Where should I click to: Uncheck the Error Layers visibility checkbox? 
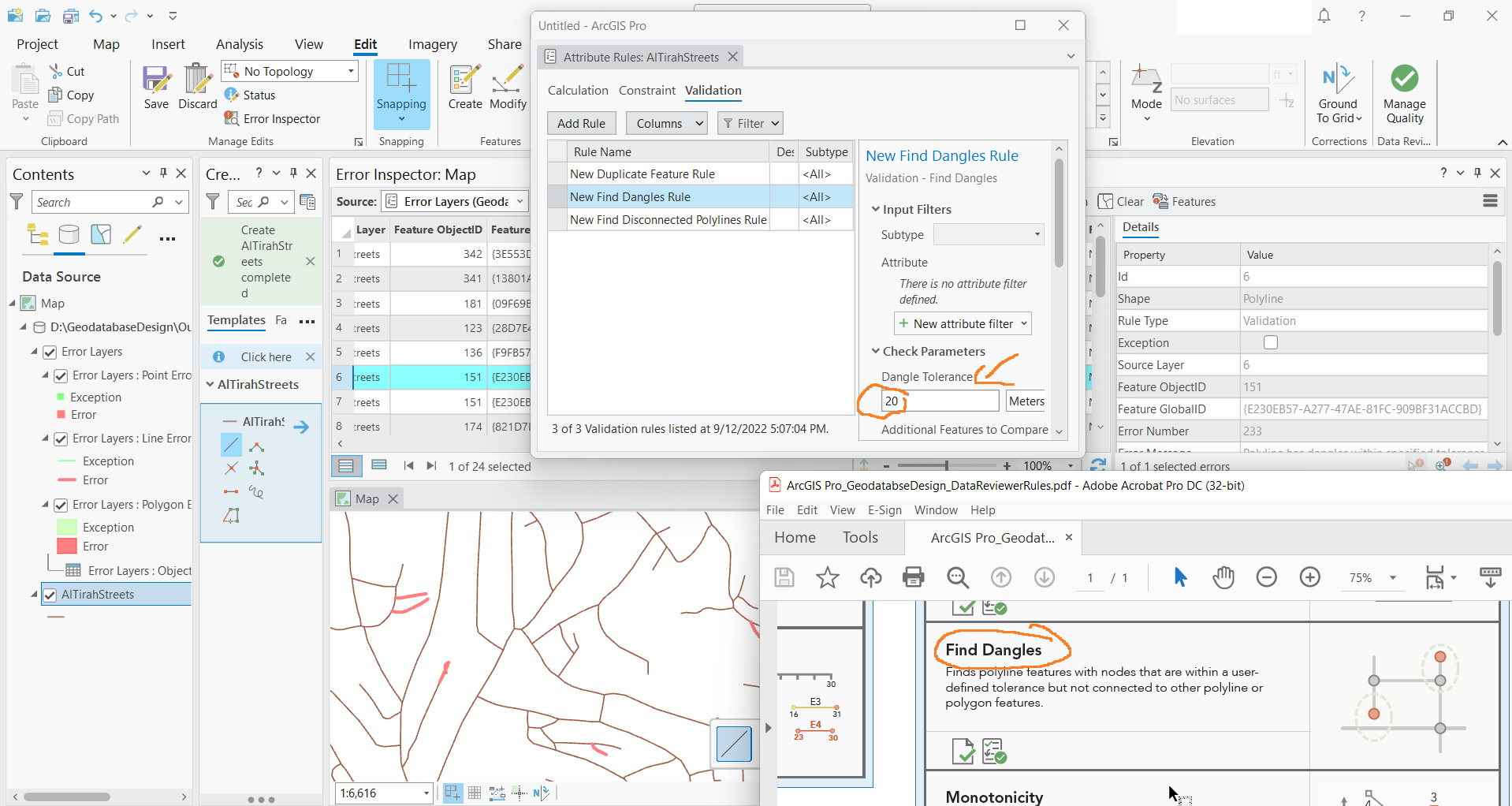(x=50, y=352)
